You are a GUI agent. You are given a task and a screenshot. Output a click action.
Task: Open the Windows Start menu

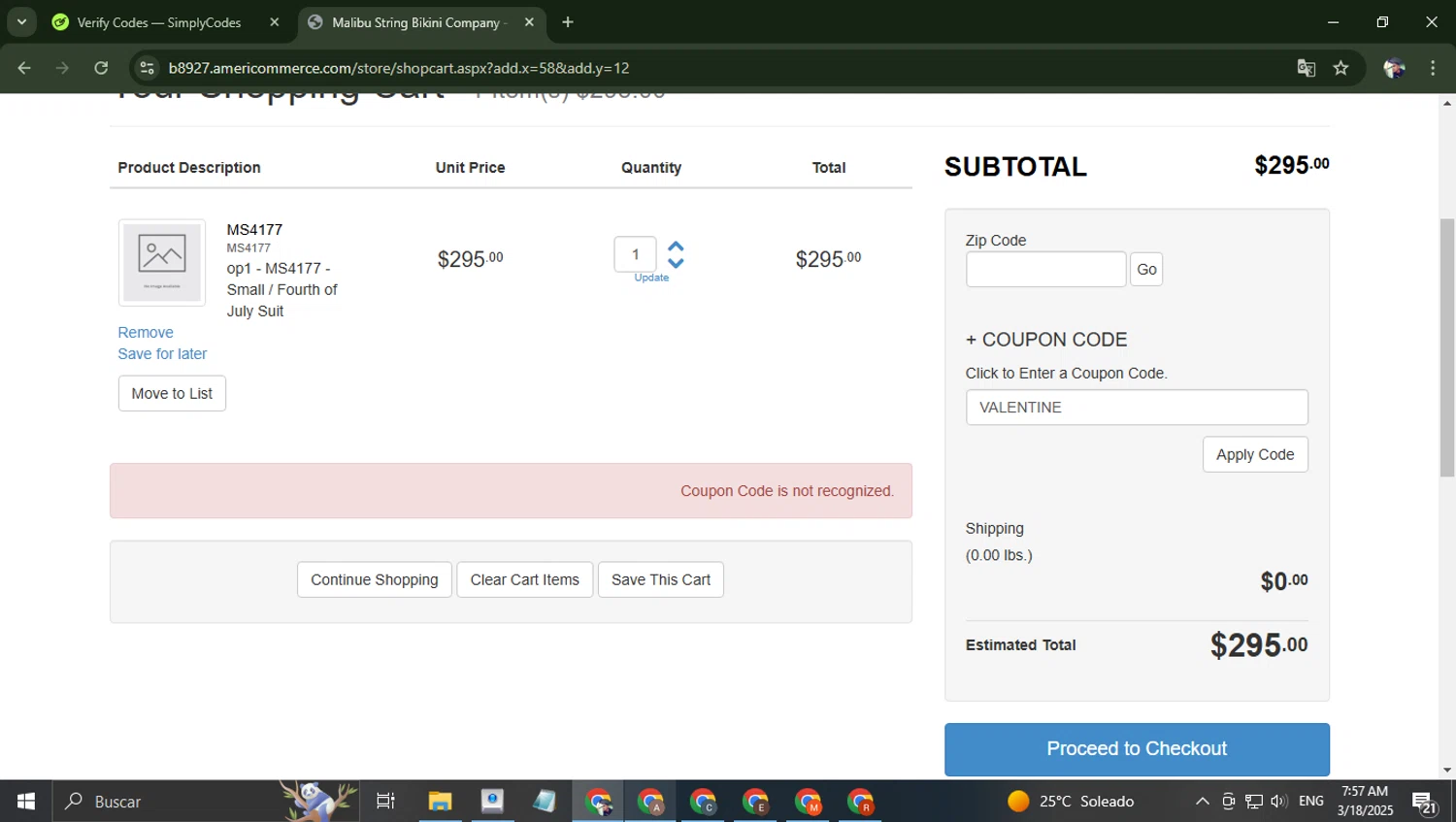tap(26, 802)
